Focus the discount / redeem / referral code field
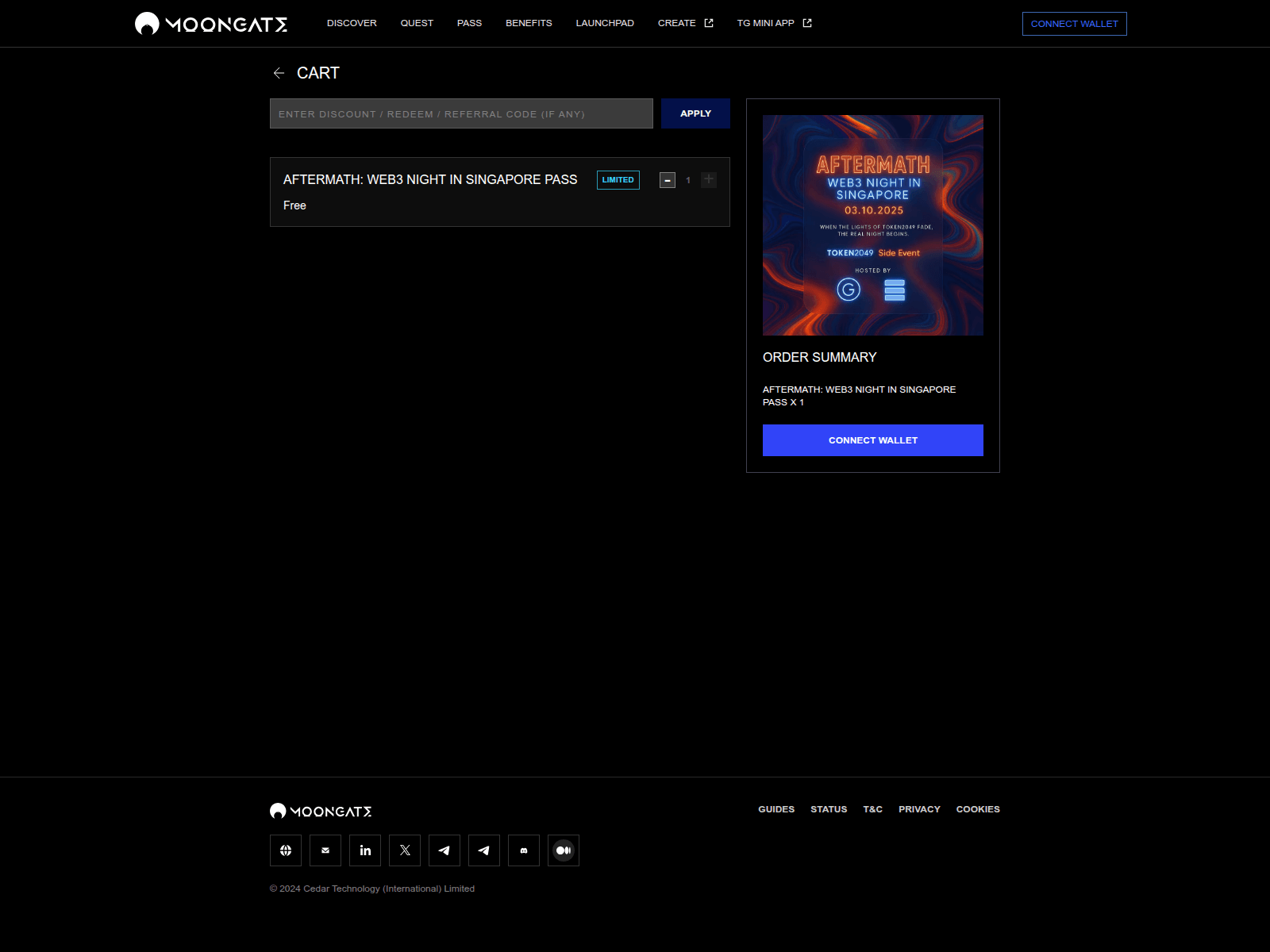The width and height of the screenshot is (1270, 952). coord(461,113)
